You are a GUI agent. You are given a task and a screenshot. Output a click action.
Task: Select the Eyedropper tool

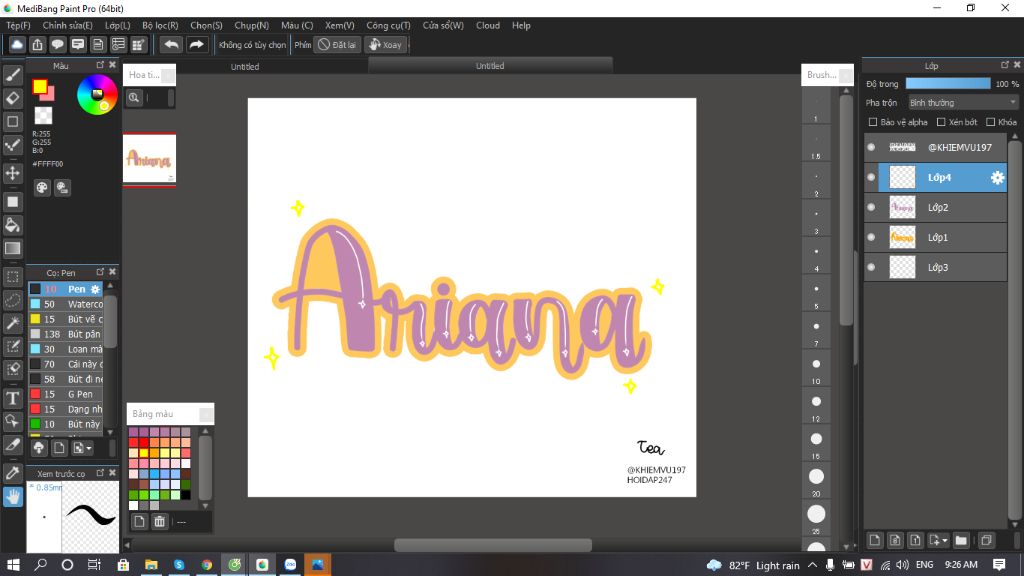(x=12, y=473)
